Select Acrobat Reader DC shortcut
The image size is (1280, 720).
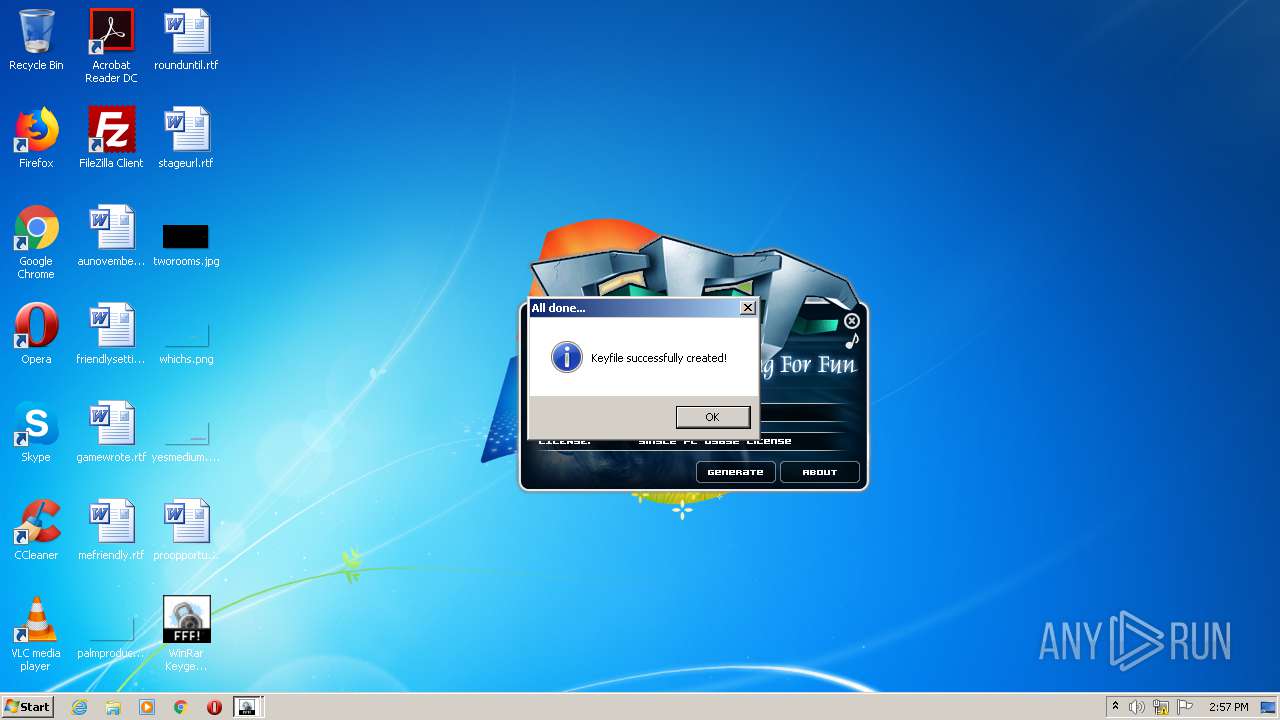[x=111, y=46]
